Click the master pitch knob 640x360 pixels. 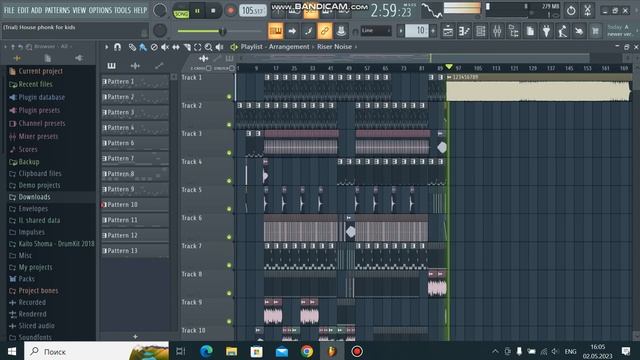pos(160,30)
